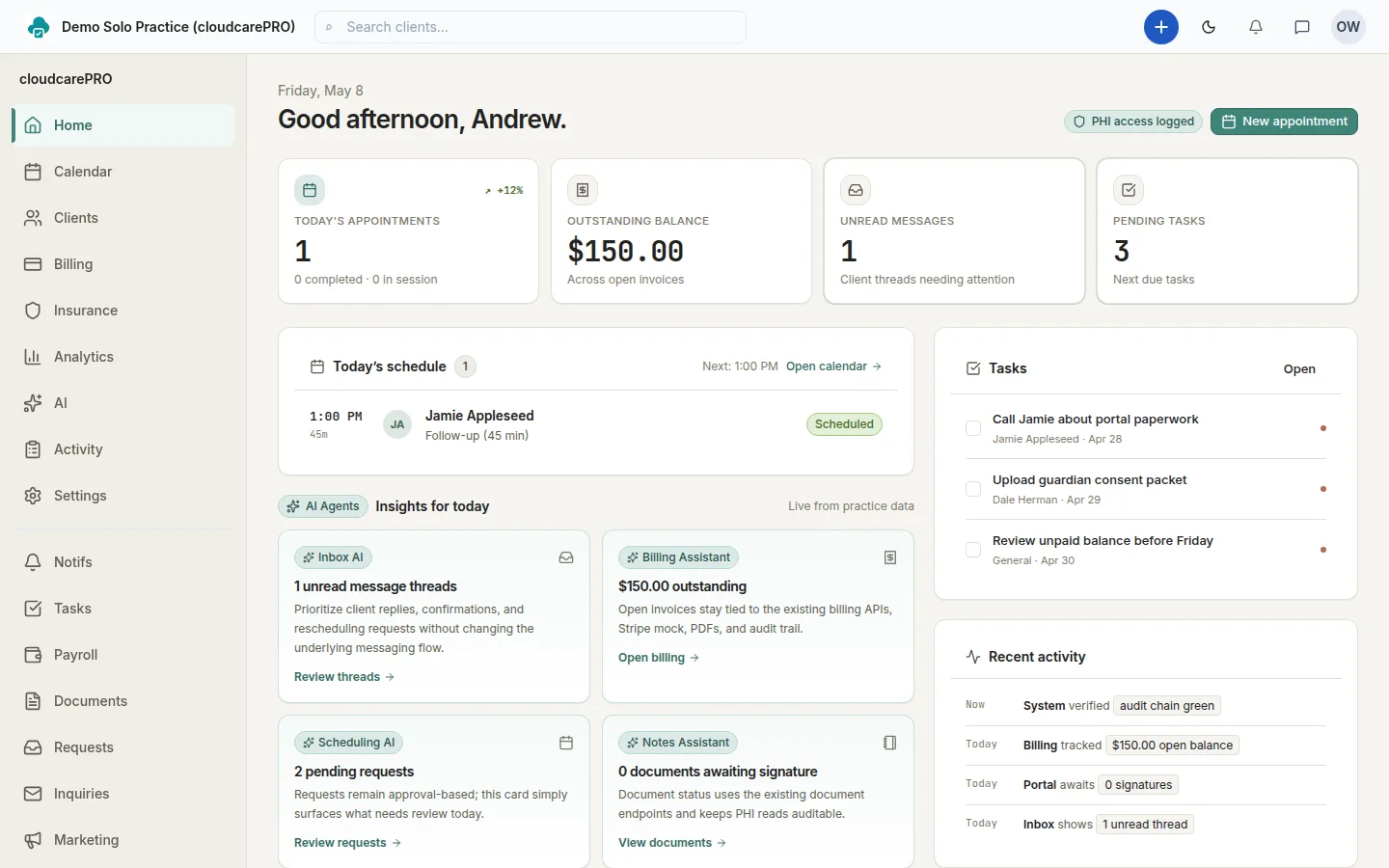
Task: Go to Home in the sidebar
Action: [123, 125]
